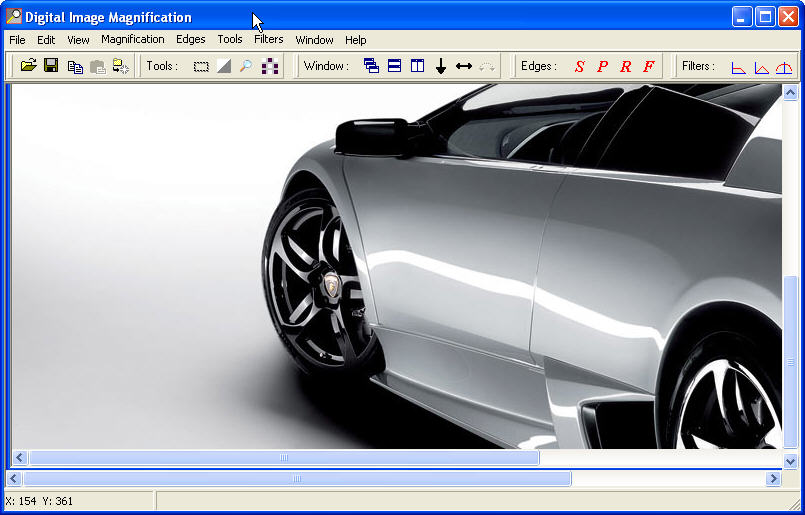Select the dotted rectangle selection tool

[x=201, y=67]
